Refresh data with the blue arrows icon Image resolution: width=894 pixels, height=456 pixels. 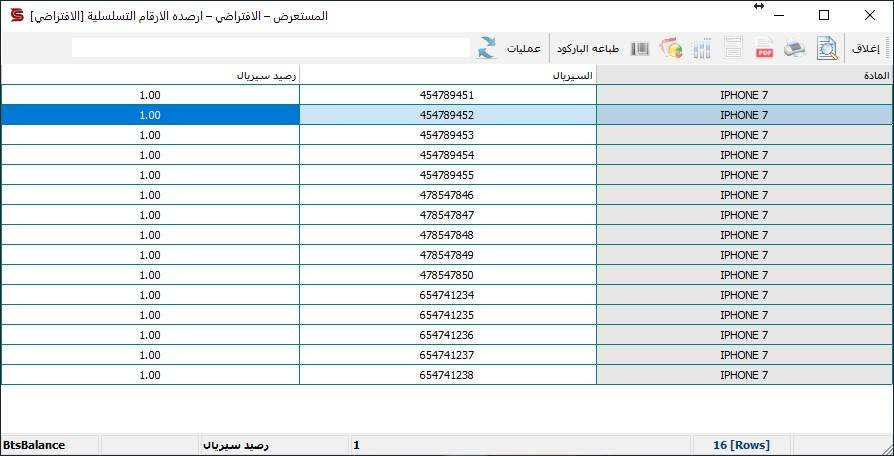click(x=486, y=48)
